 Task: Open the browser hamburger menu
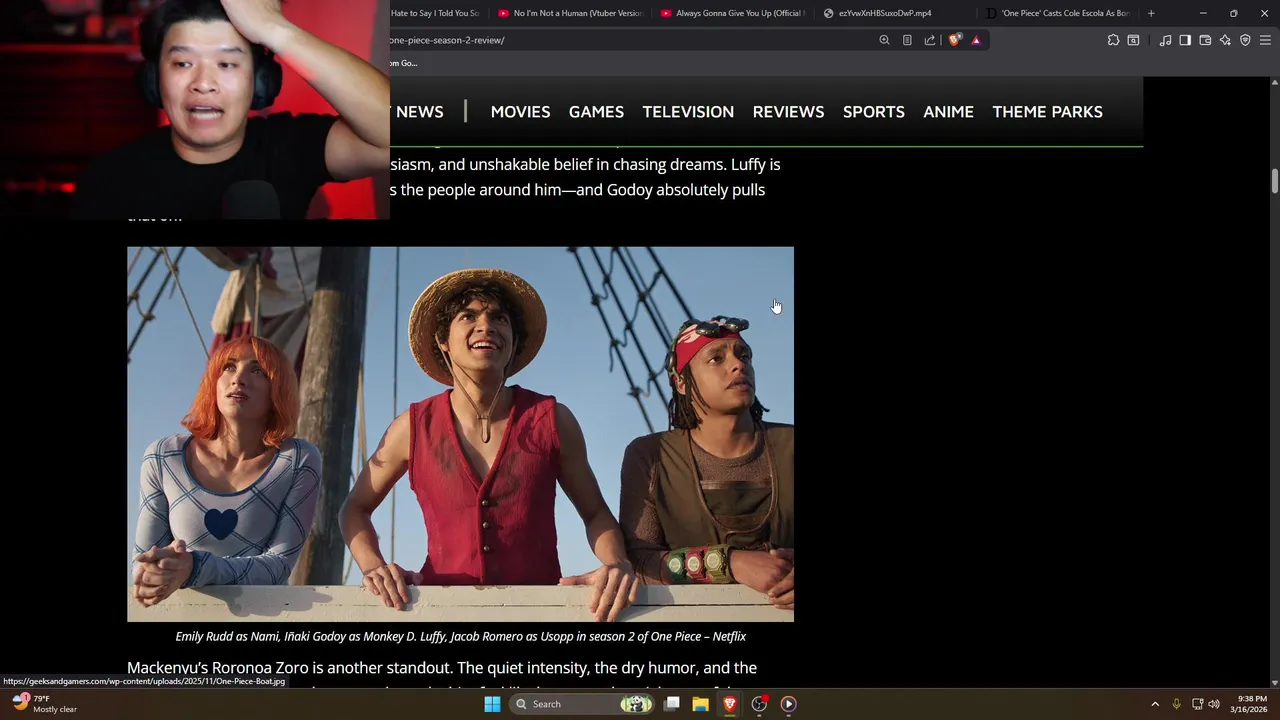tap(1265, 40)
